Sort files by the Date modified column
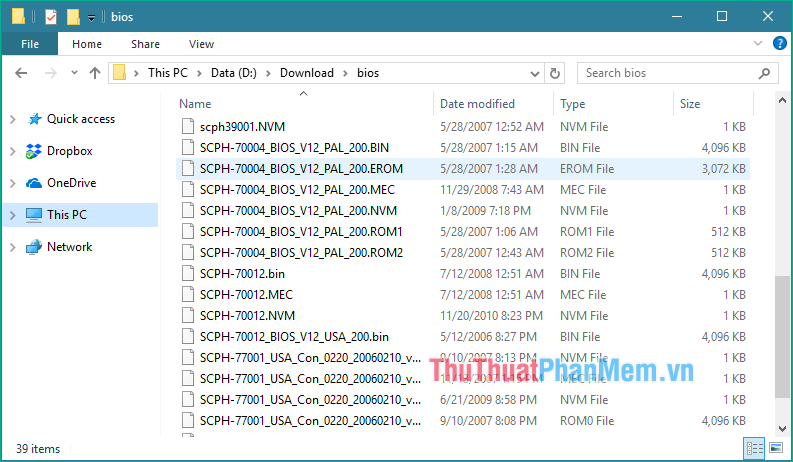793x462 pixels. point(477,104)
